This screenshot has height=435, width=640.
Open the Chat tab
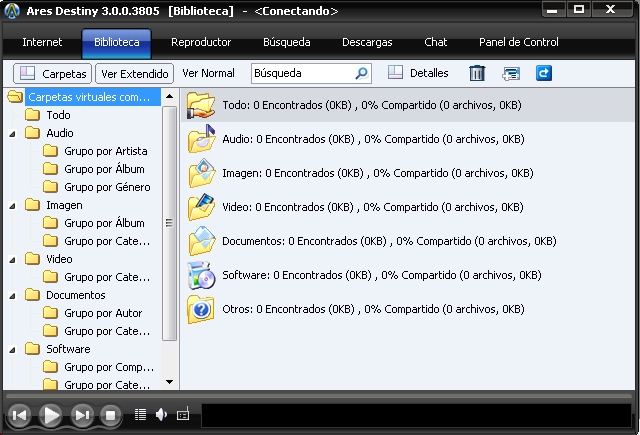point(436,42)
